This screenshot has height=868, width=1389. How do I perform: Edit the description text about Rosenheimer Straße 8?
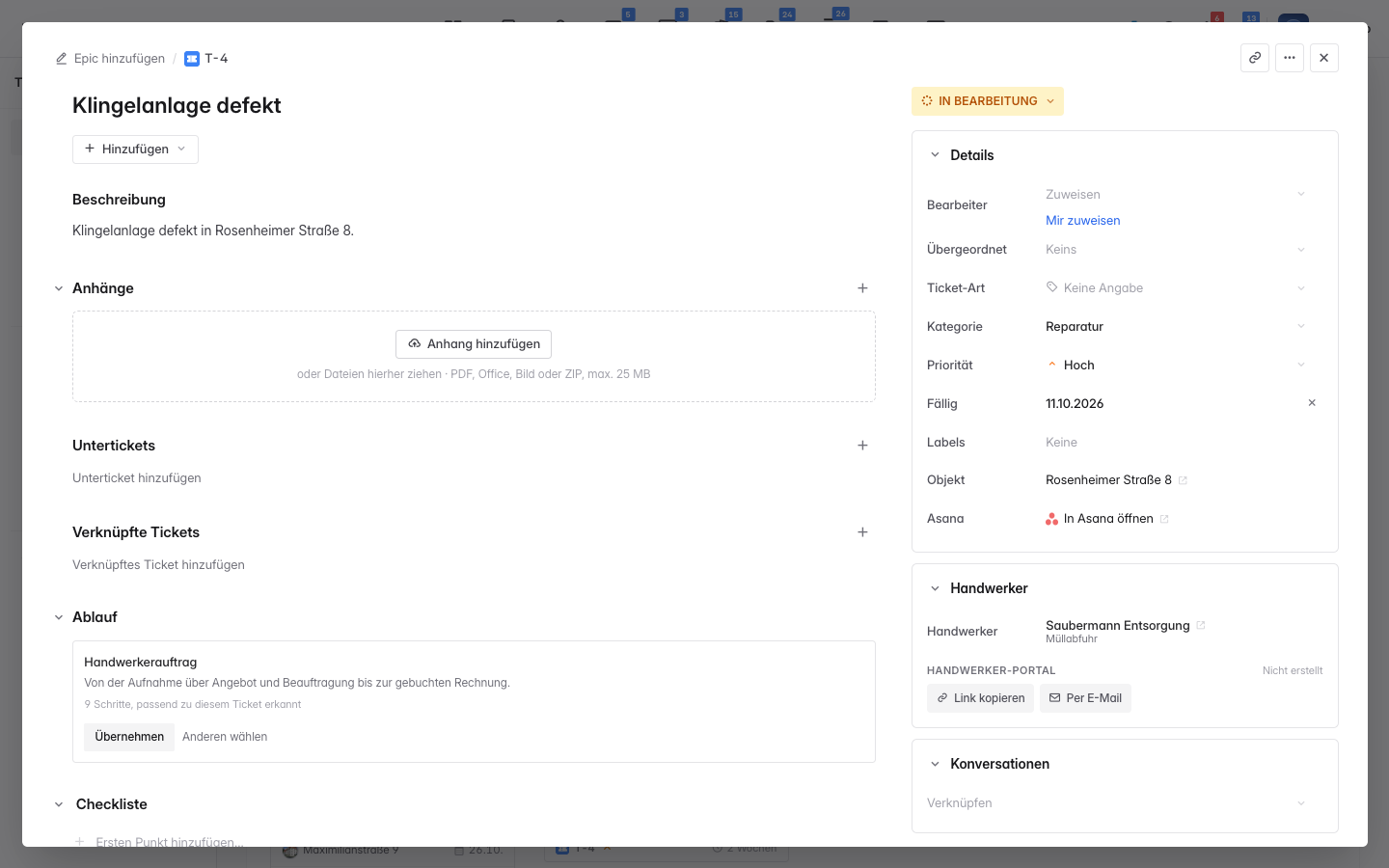213,231
